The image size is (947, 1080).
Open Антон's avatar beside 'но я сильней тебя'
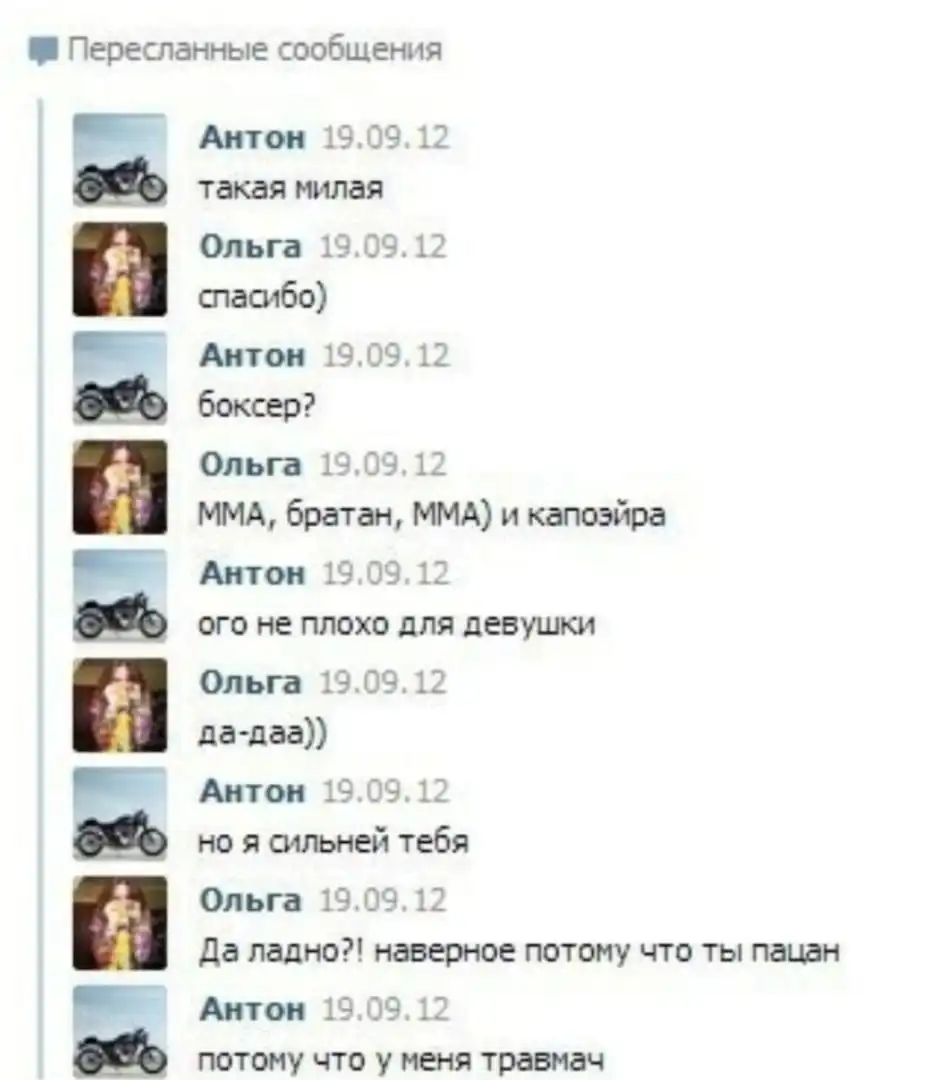click(120, 813)
